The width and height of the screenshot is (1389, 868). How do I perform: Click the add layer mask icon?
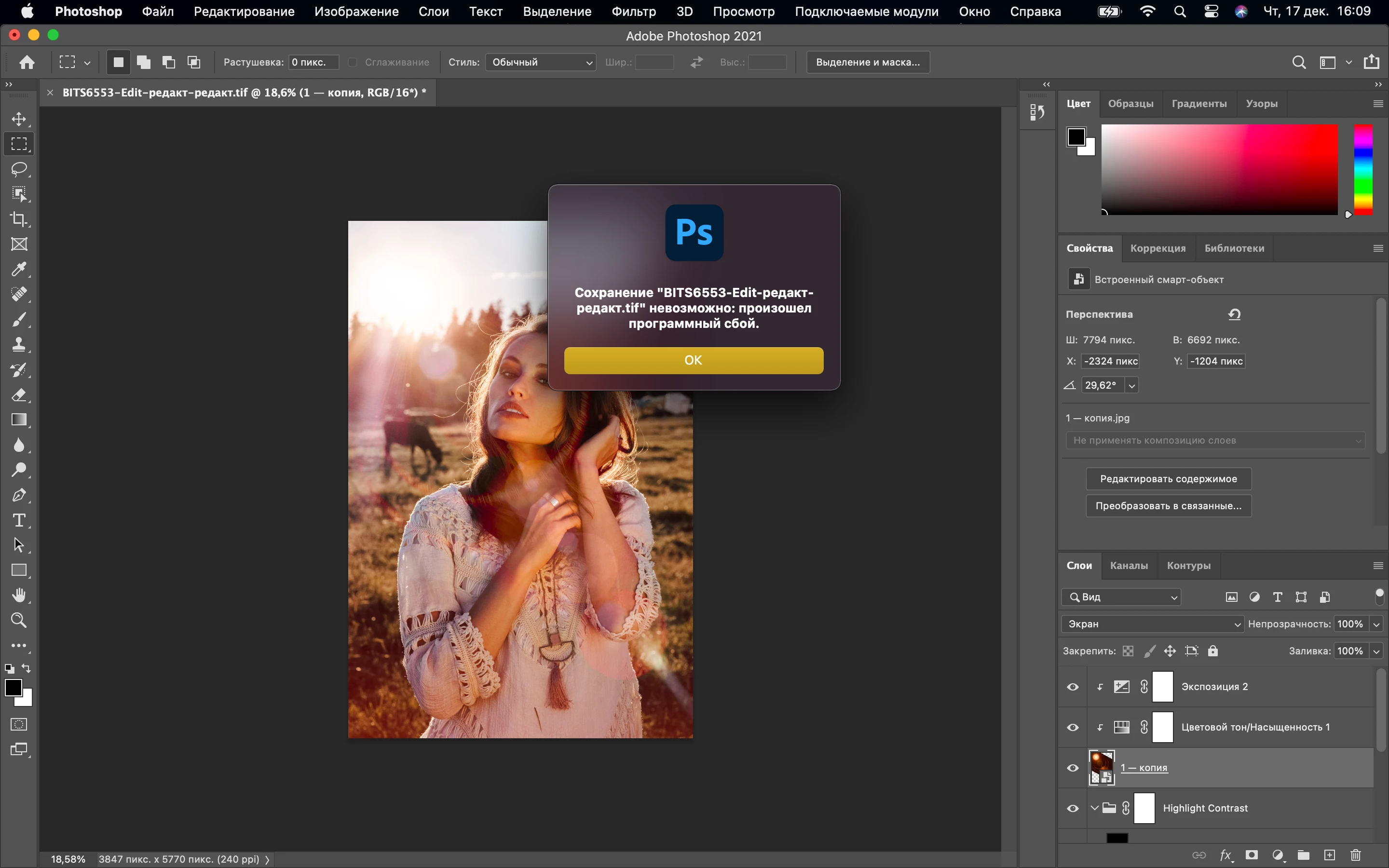click(1252, 855)
